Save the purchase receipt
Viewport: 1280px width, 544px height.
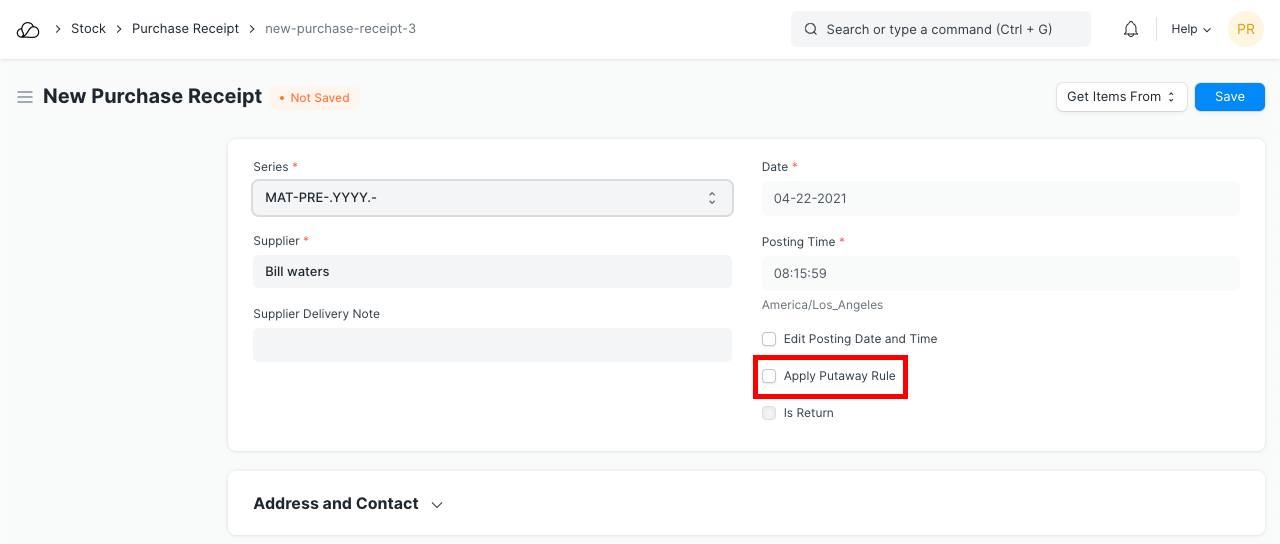(1229, 97)
